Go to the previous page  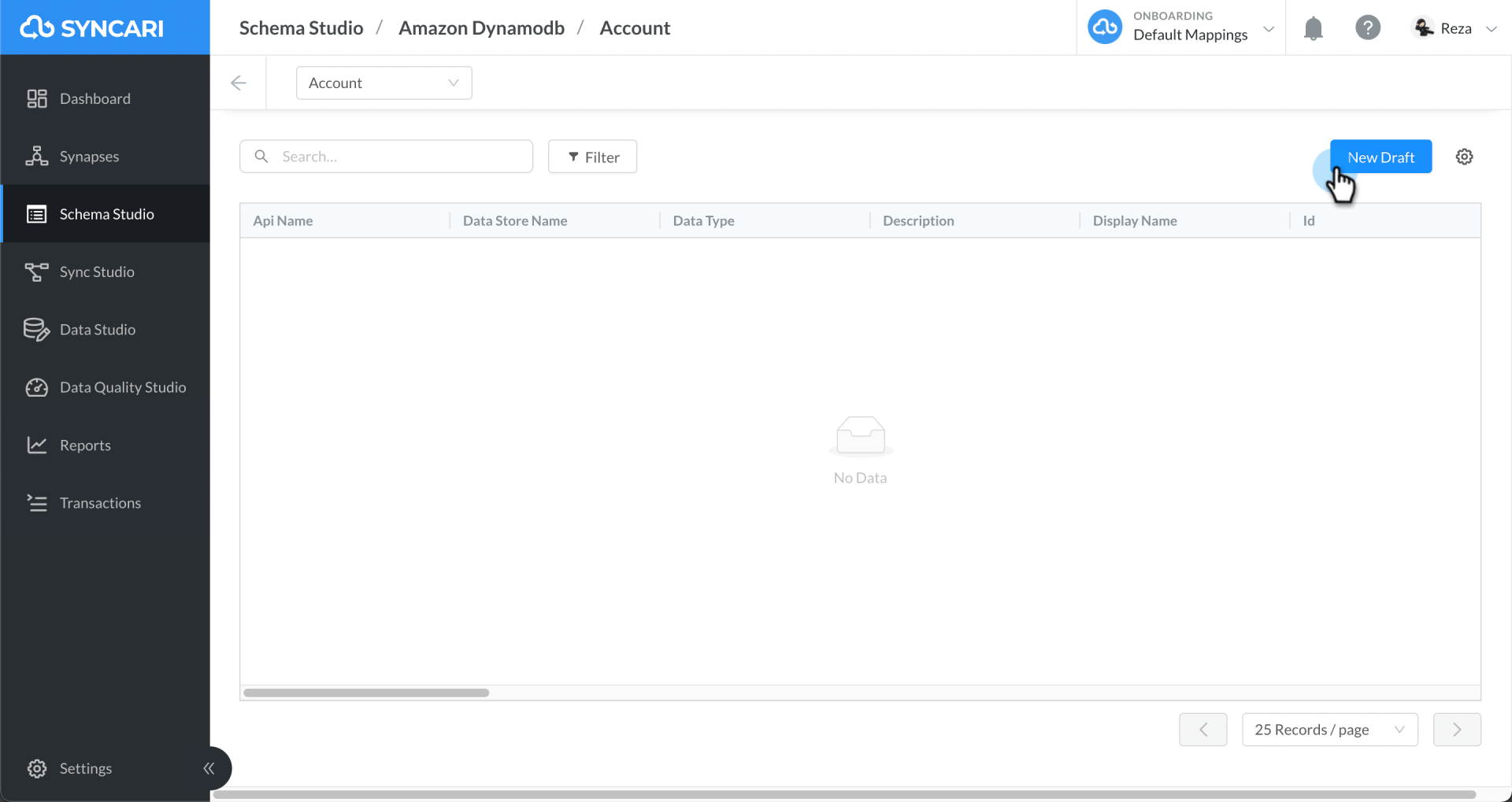click(1203, 730)
